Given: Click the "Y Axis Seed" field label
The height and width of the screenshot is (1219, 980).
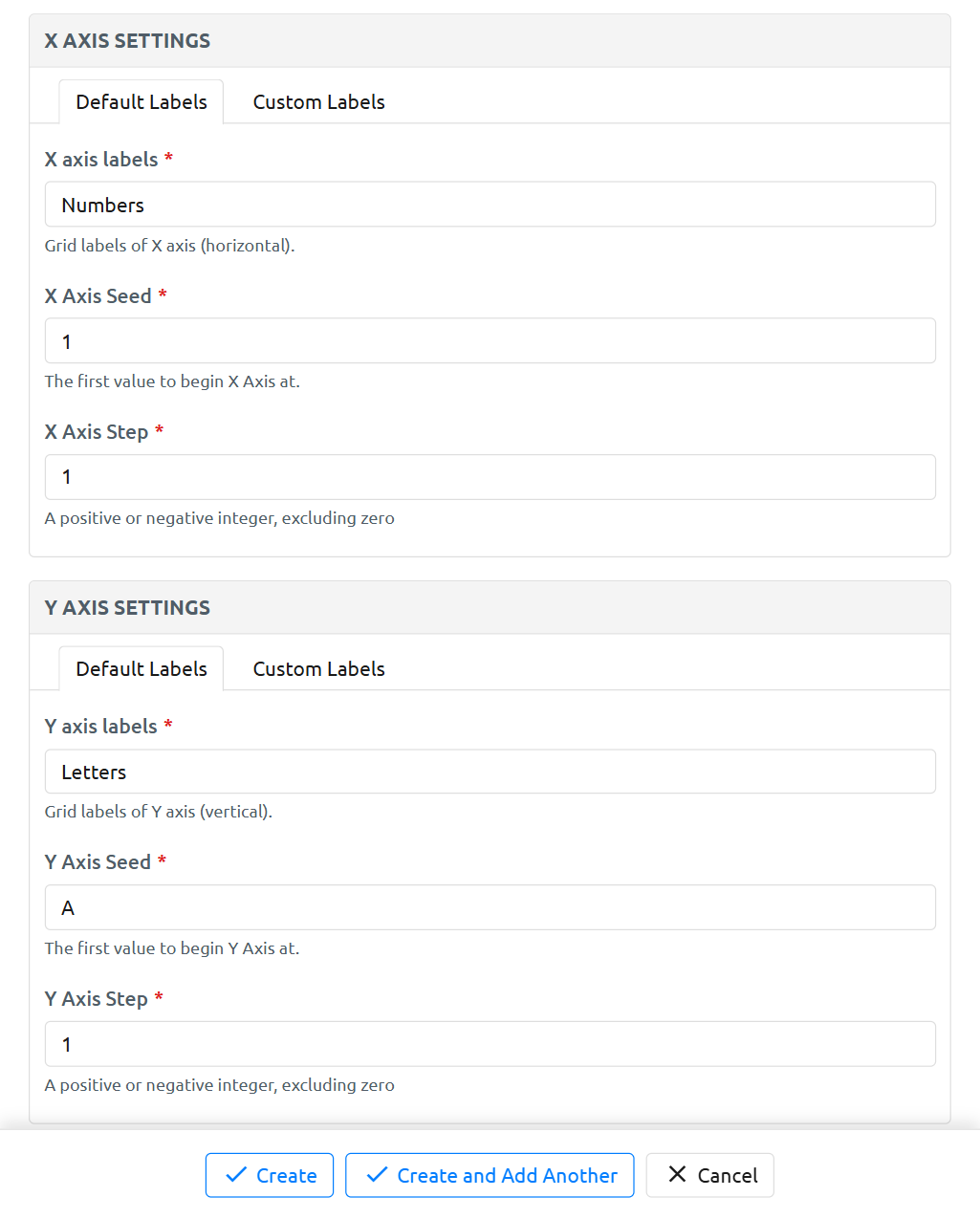Looking at the screenshot, I should (98, 862).
